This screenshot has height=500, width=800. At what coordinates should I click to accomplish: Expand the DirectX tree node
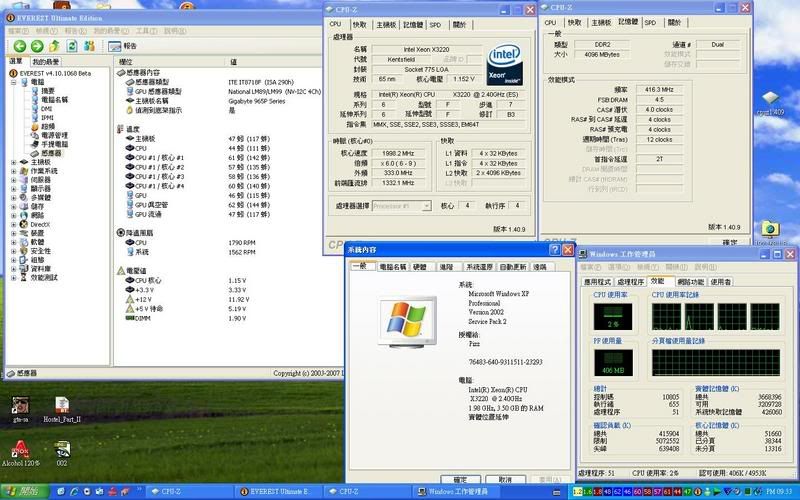click(x=13, y=223)
